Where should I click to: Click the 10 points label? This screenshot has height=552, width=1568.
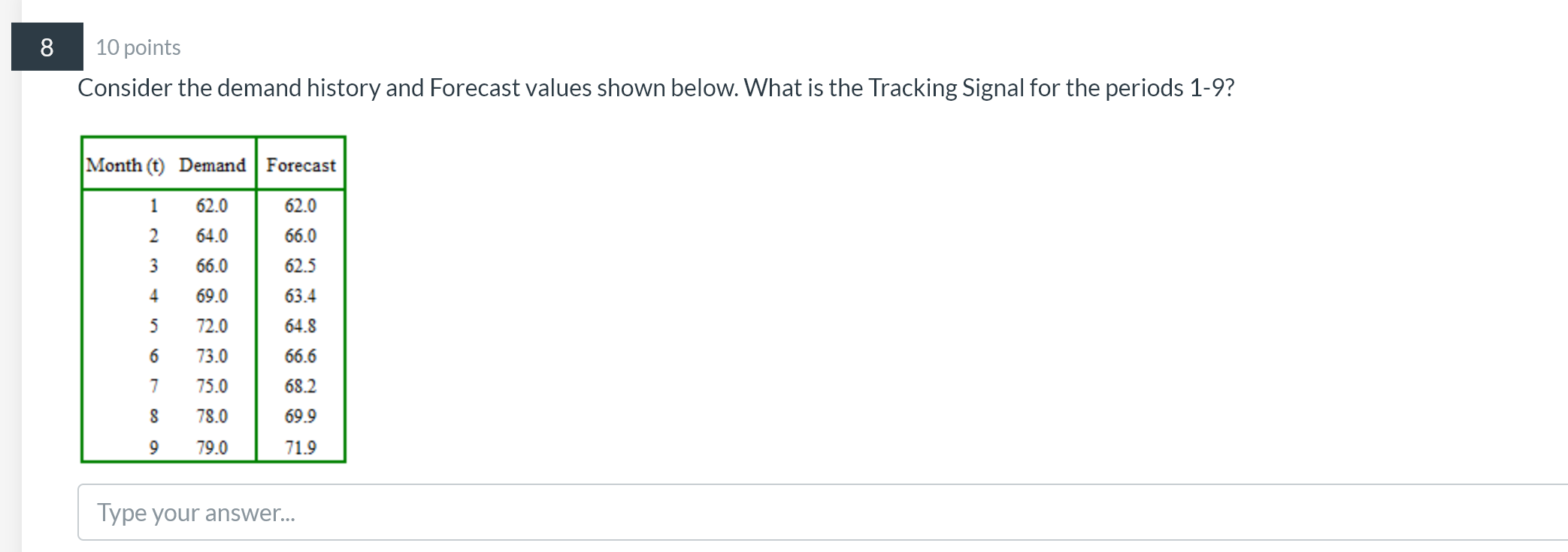click(137, 47)
